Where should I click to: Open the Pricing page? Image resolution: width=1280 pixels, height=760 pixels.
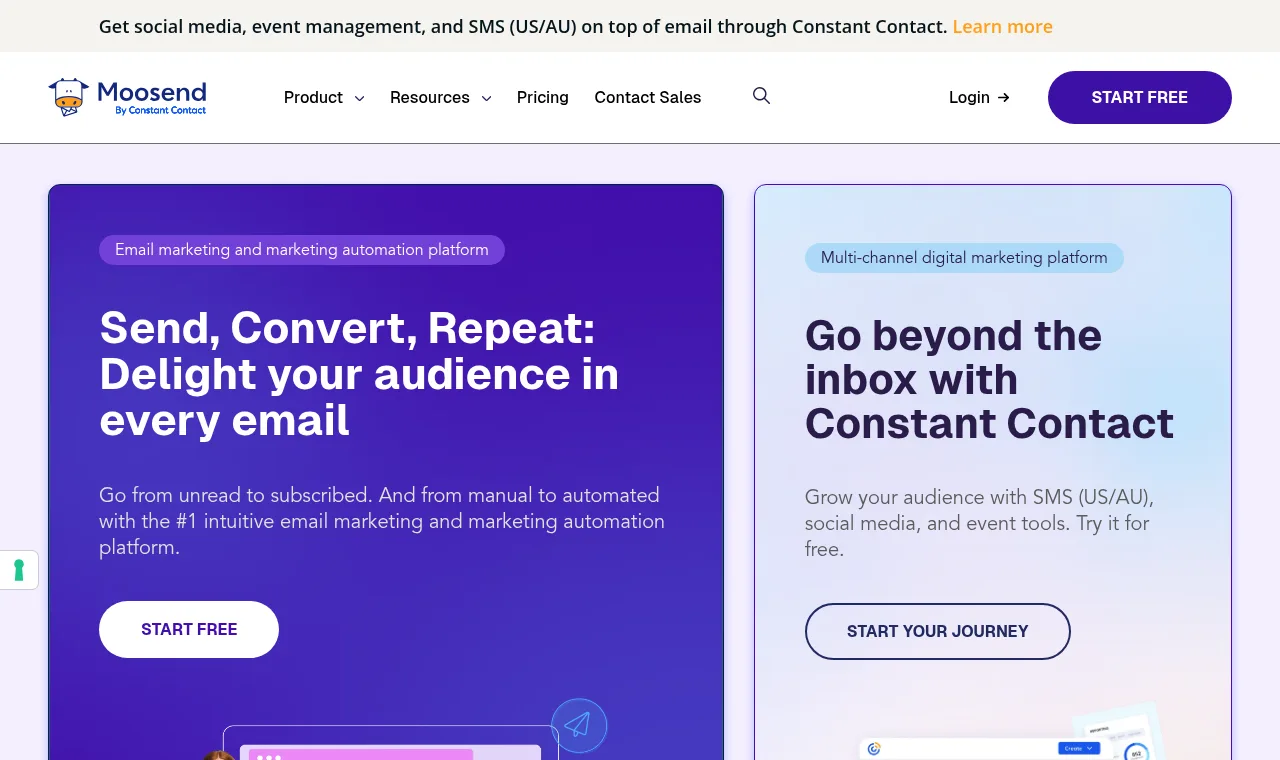pyautogui.click(x=543, y=97)
